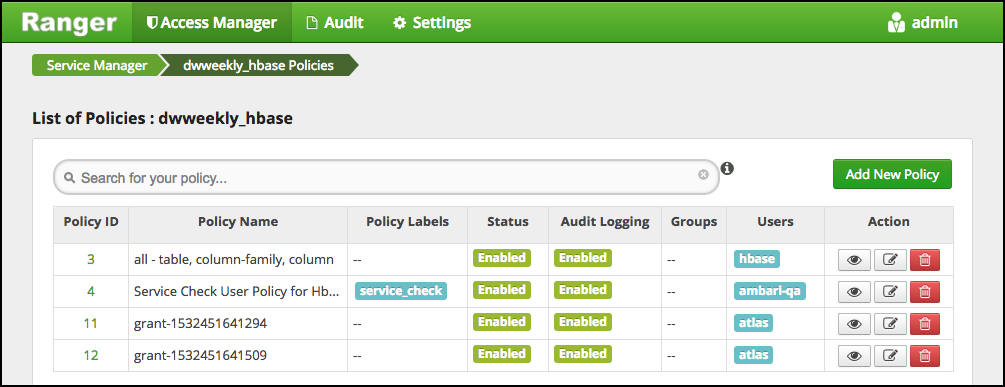Edit the all - table, column-family, column policy
The width and height of the screenshot is (1005, 387).
click(x=890, y=260)
